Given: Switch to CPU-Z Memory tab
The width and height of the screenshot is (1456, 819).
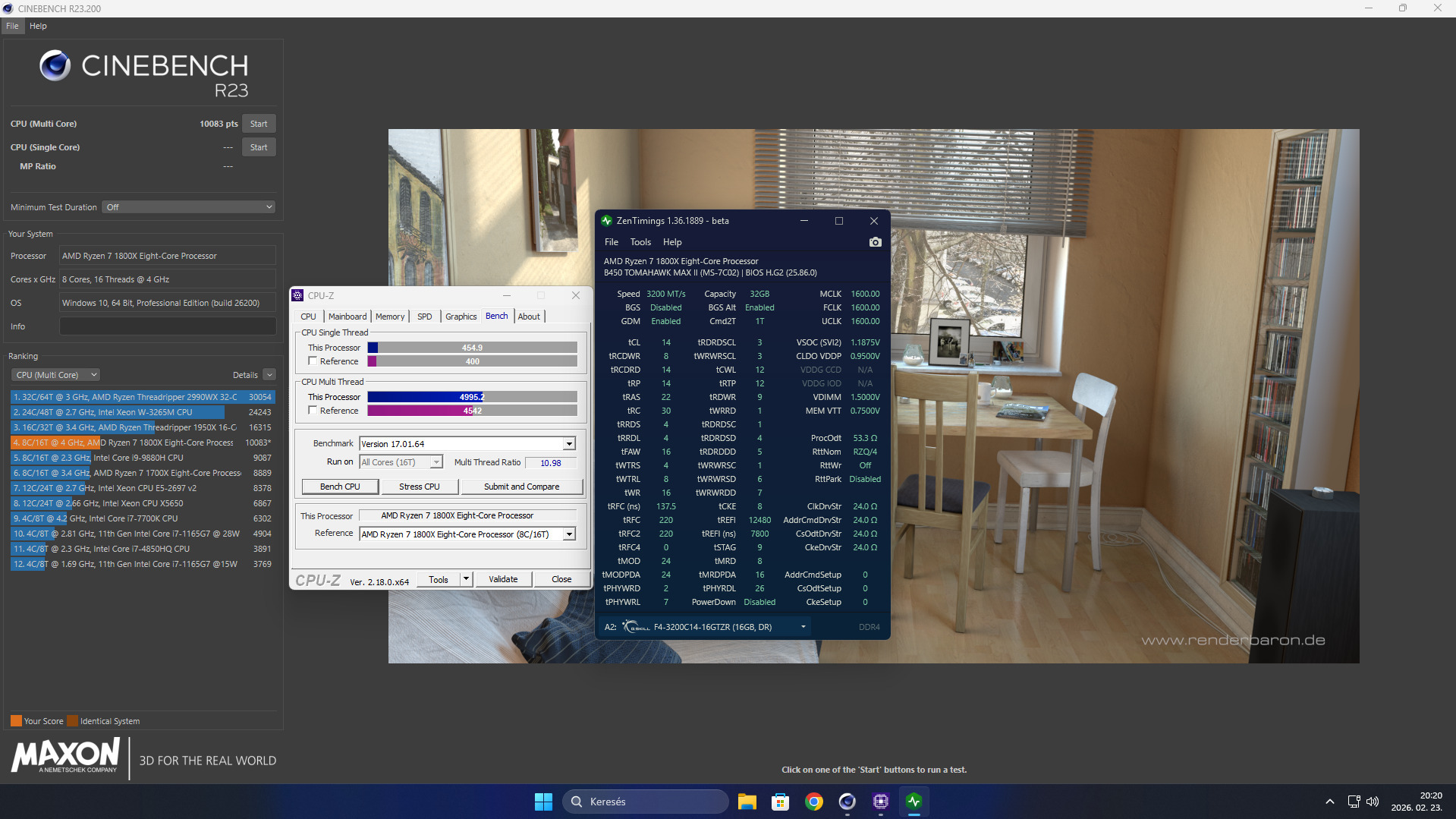Looking at the screenshot, I should (390, 317).
